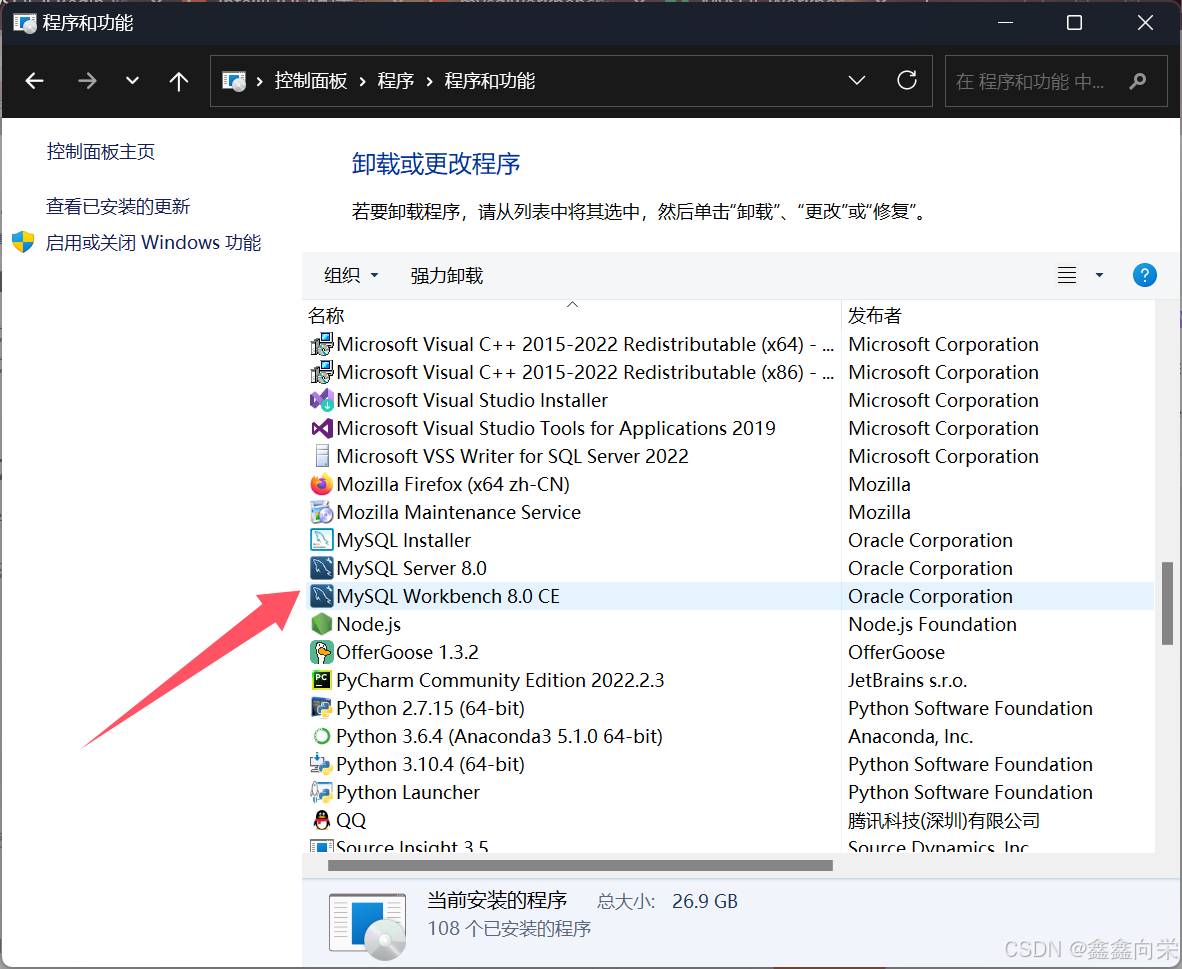Select the Anaconda, Inc. publisher cell

point(911,736)
